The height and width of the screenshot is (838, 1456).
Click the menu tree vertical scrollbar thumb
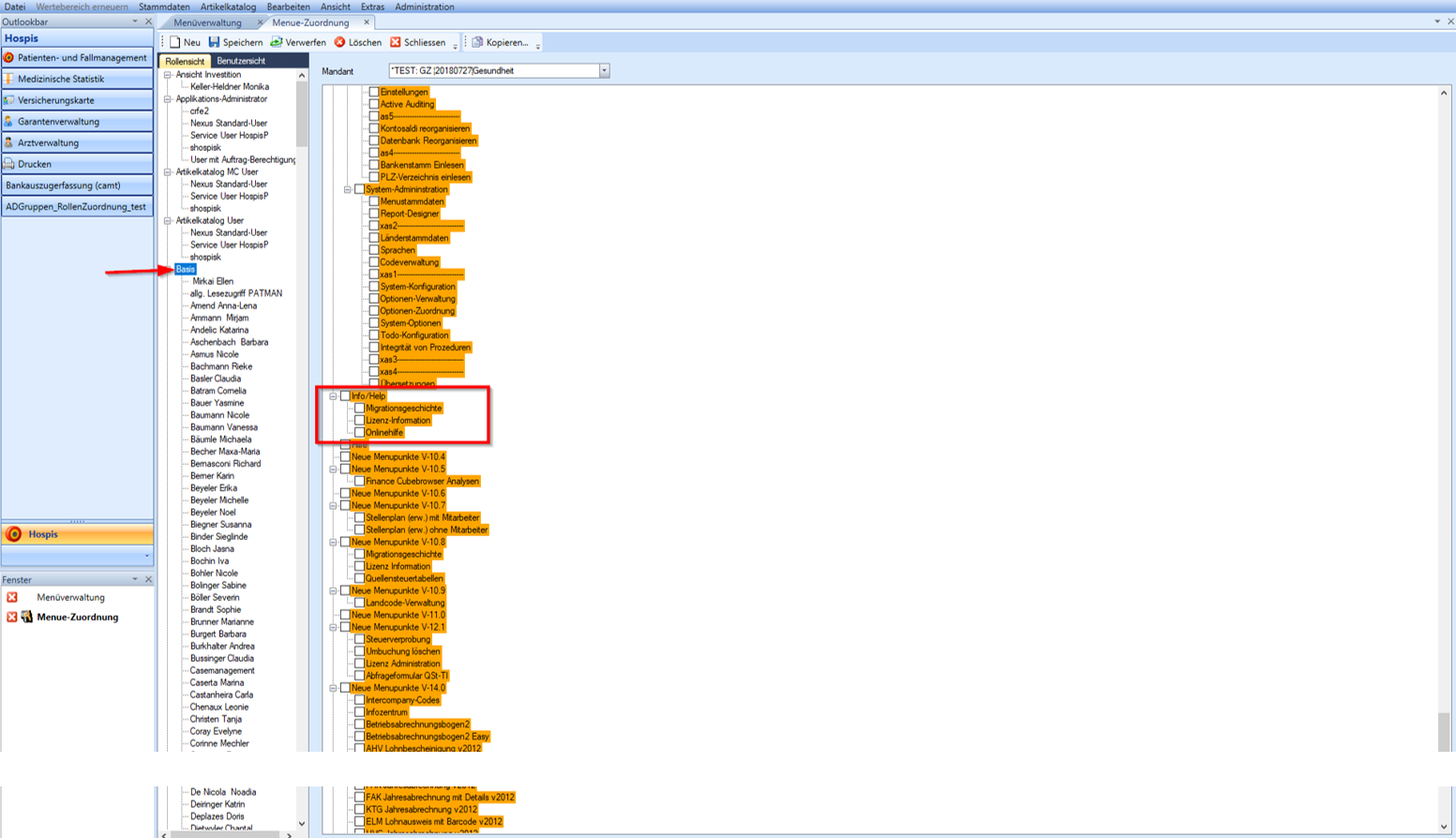[1443, 731]
